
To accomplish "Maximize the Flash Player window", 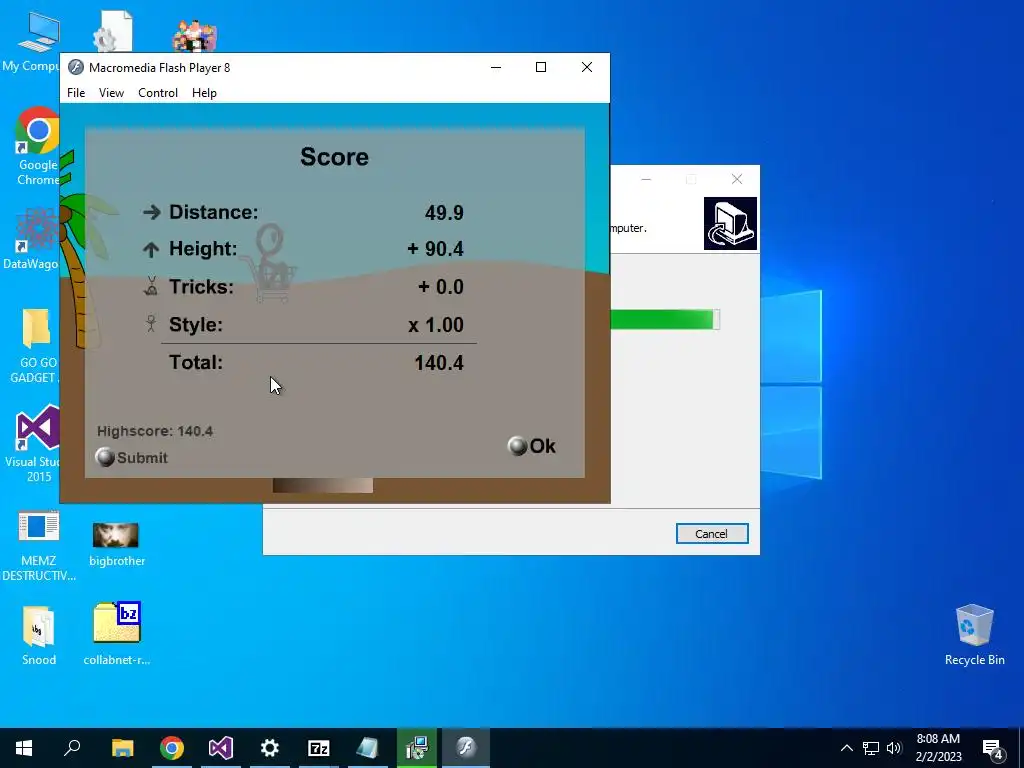I will coord(541,67).
